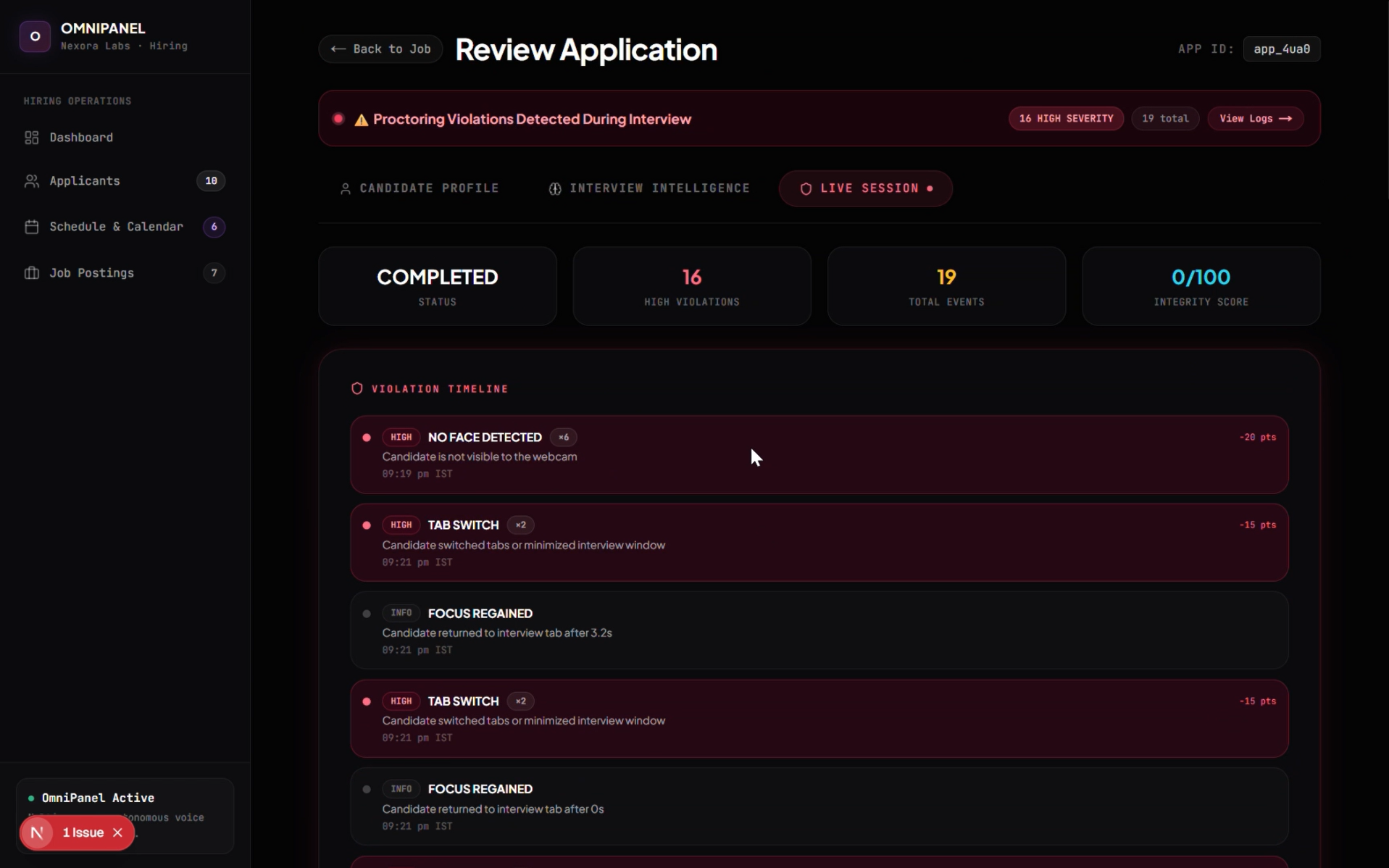Viewport: 1389px width, 868px height.
Task: Click the Violation Timeline shield icon
Action: (356, 389)
